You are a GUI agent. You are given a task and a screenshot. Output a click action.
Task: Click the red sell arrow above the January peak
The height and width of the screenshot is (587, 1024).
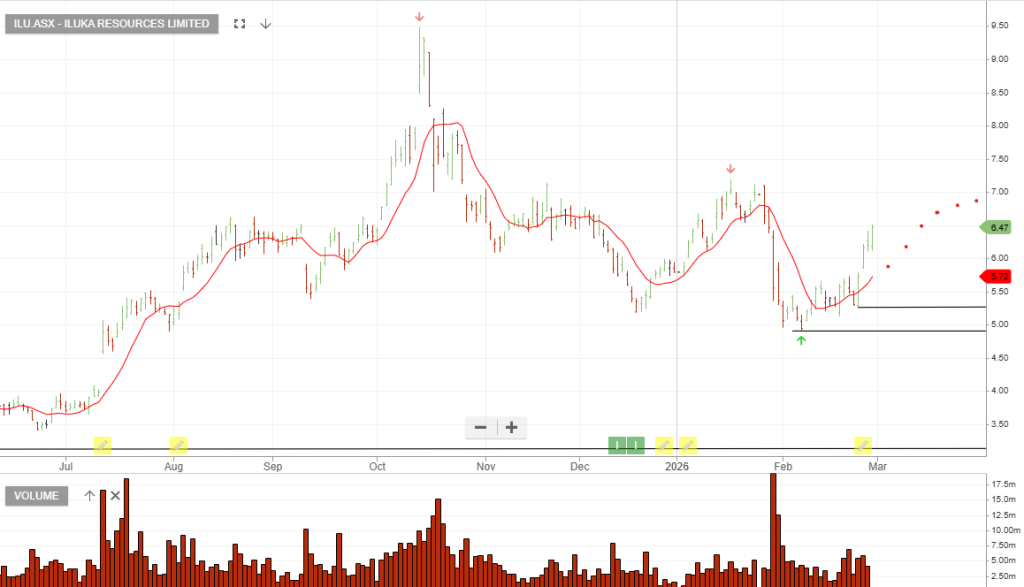(x=731, y=169)
